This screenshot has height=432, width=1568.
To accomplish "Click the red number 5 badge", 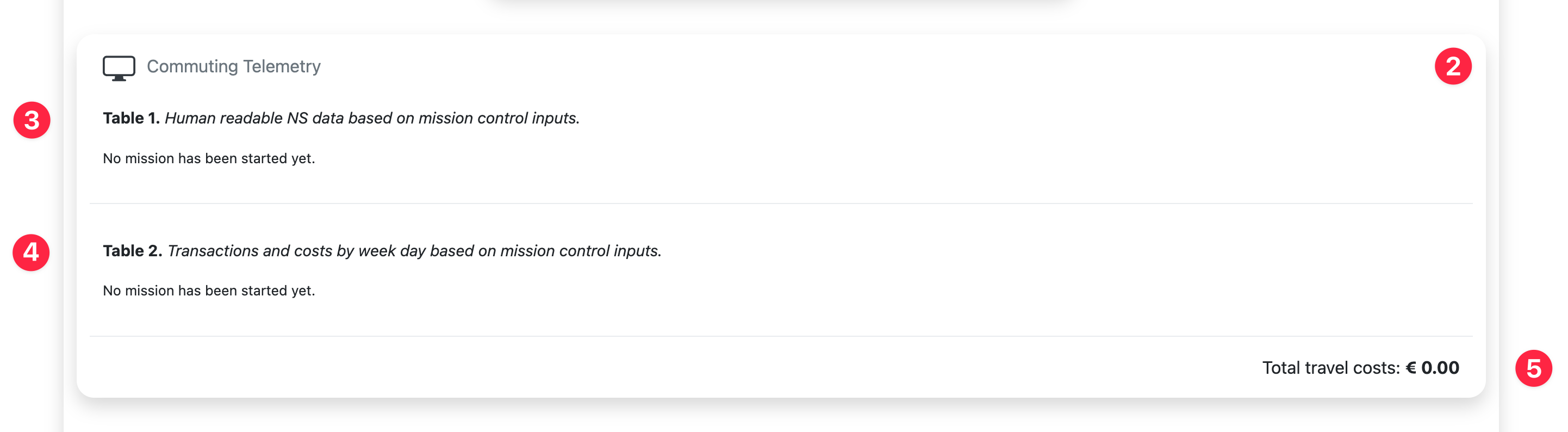I will click(x=1533, y=368).
